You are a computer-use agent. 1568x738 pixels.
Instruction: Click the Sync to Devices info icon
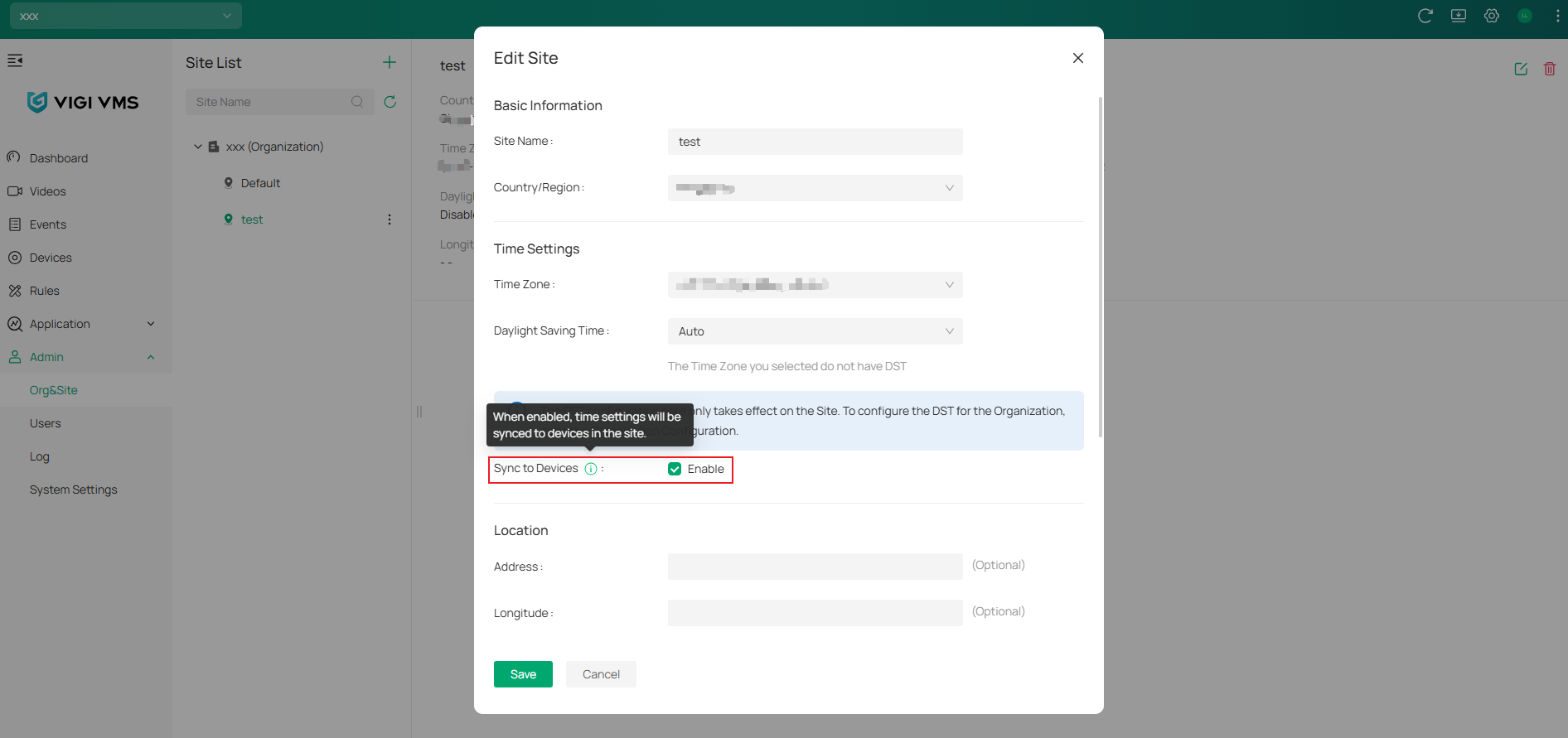[591, 469]
